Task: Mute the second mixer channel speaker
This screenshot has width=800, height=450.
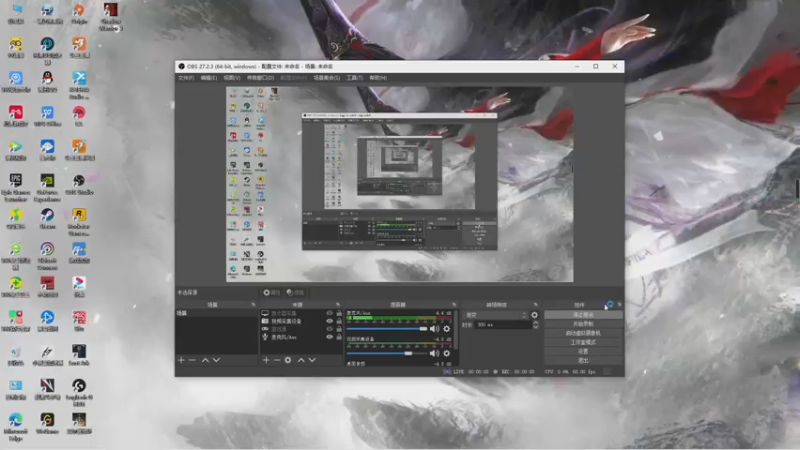Action: click(x=434, y=353)
